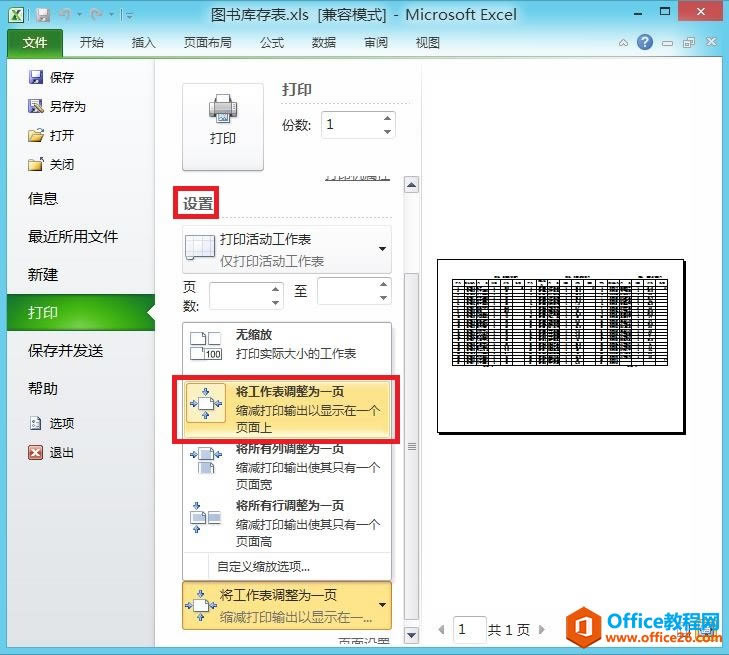Decrease the start page with its down arrow
Image resolution: width=729 pixels, height=655 pixels.
point(275,303)
